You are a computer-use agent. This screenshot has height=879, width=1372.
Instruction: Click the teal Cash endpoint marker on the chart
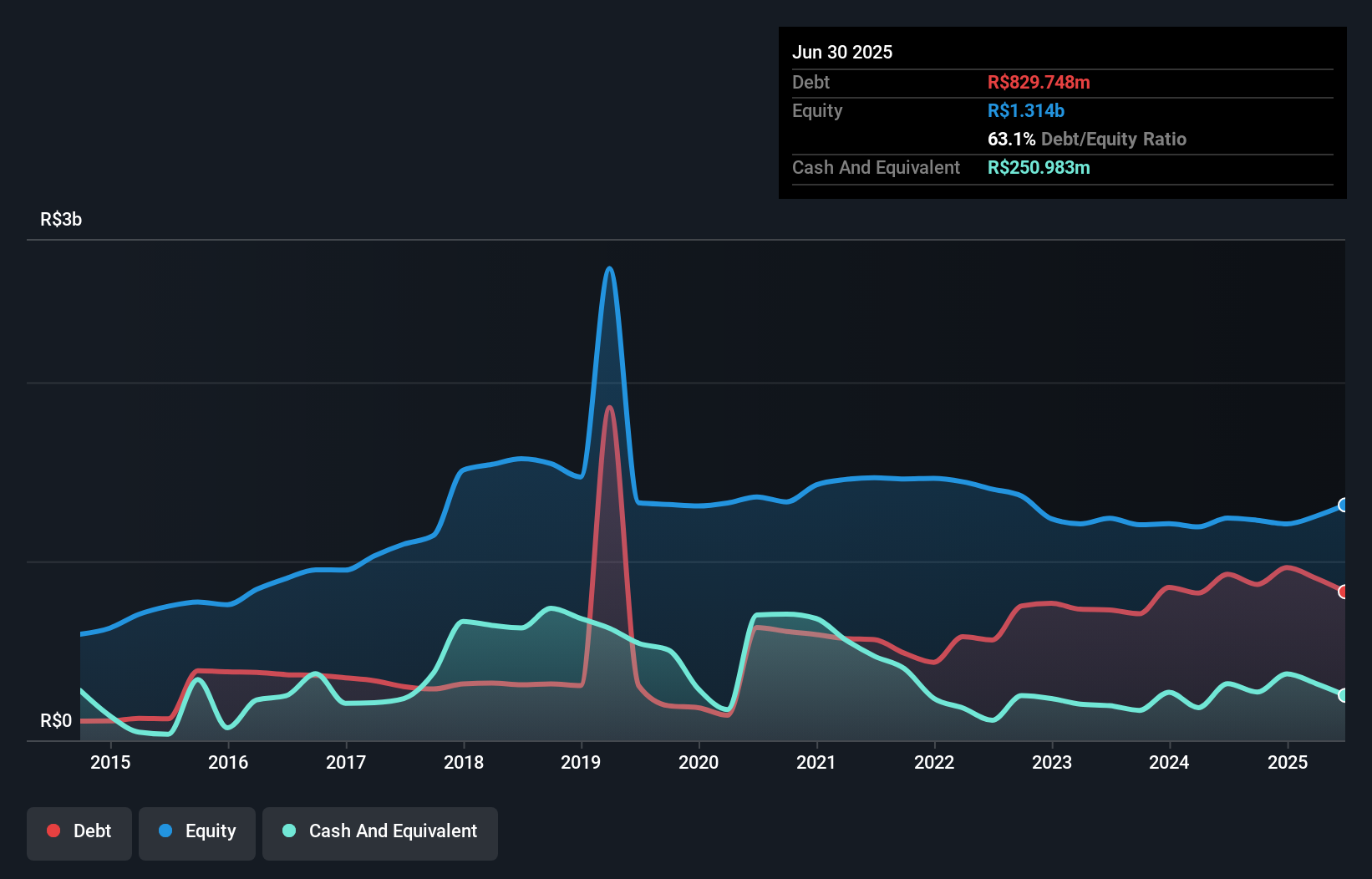[1343, 694]
